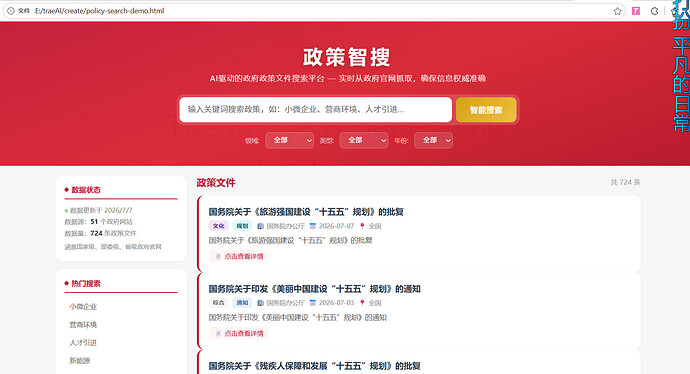The image size is (690, 374).
Task: Click location pin icon in 旅游强国 card
Action: (363, 226)
